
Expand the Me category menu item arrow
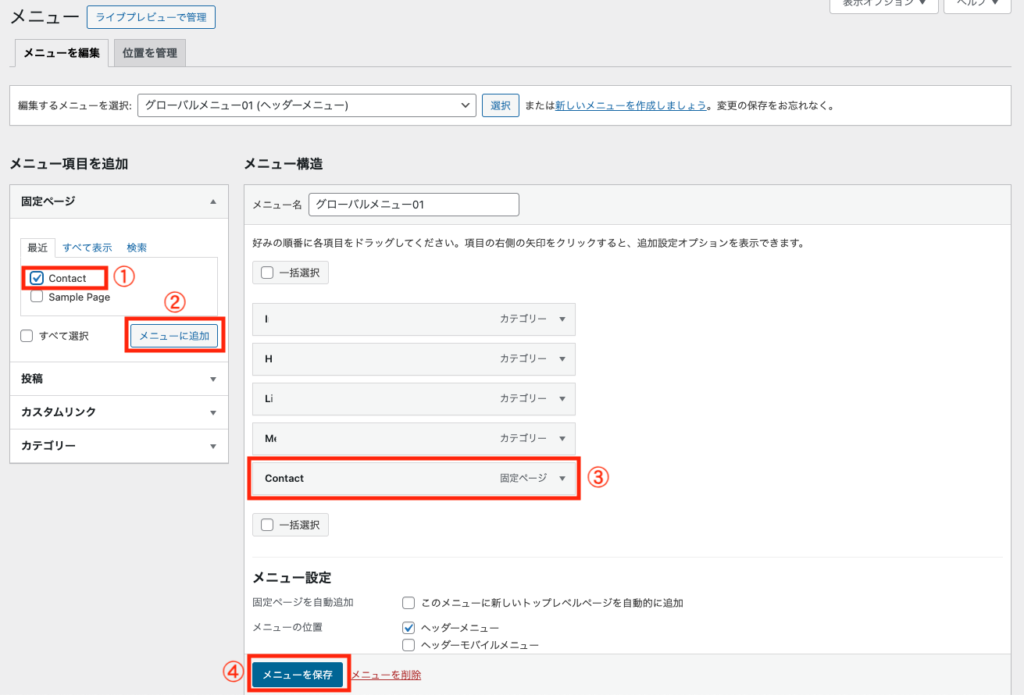[562, 439]
